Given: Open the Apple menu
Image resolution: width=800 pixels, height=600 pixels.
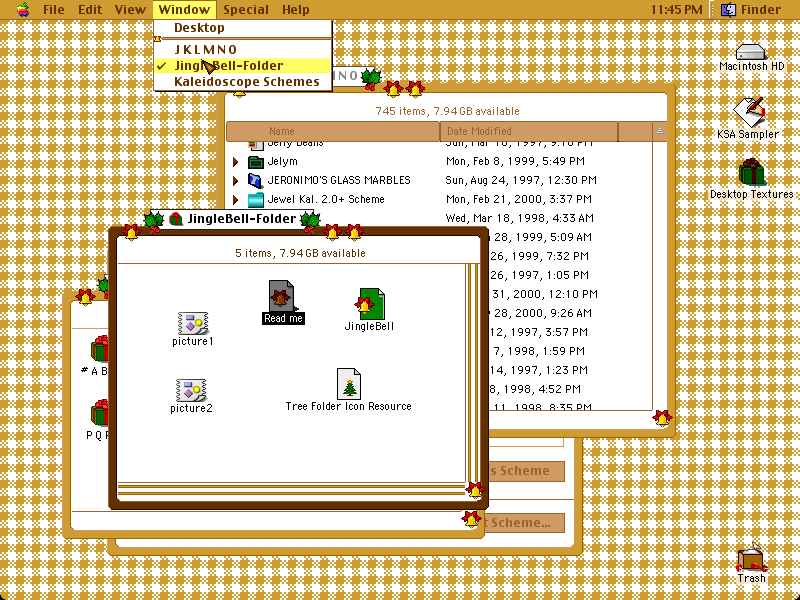Looking at the screenshot, I should click(23, 9).
